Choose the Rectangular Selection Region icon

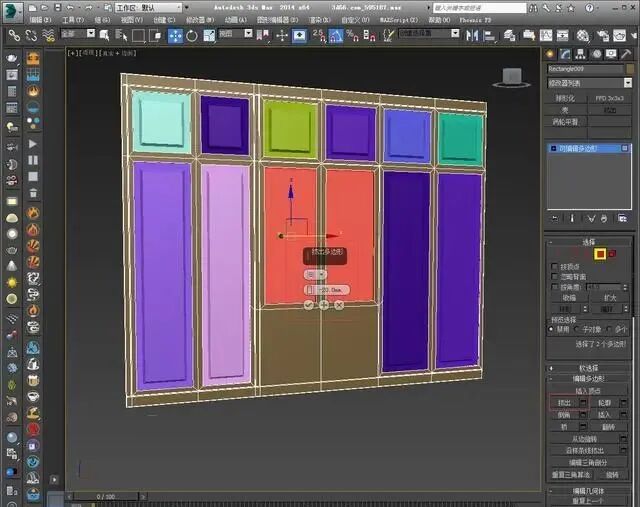click(138, 36)
